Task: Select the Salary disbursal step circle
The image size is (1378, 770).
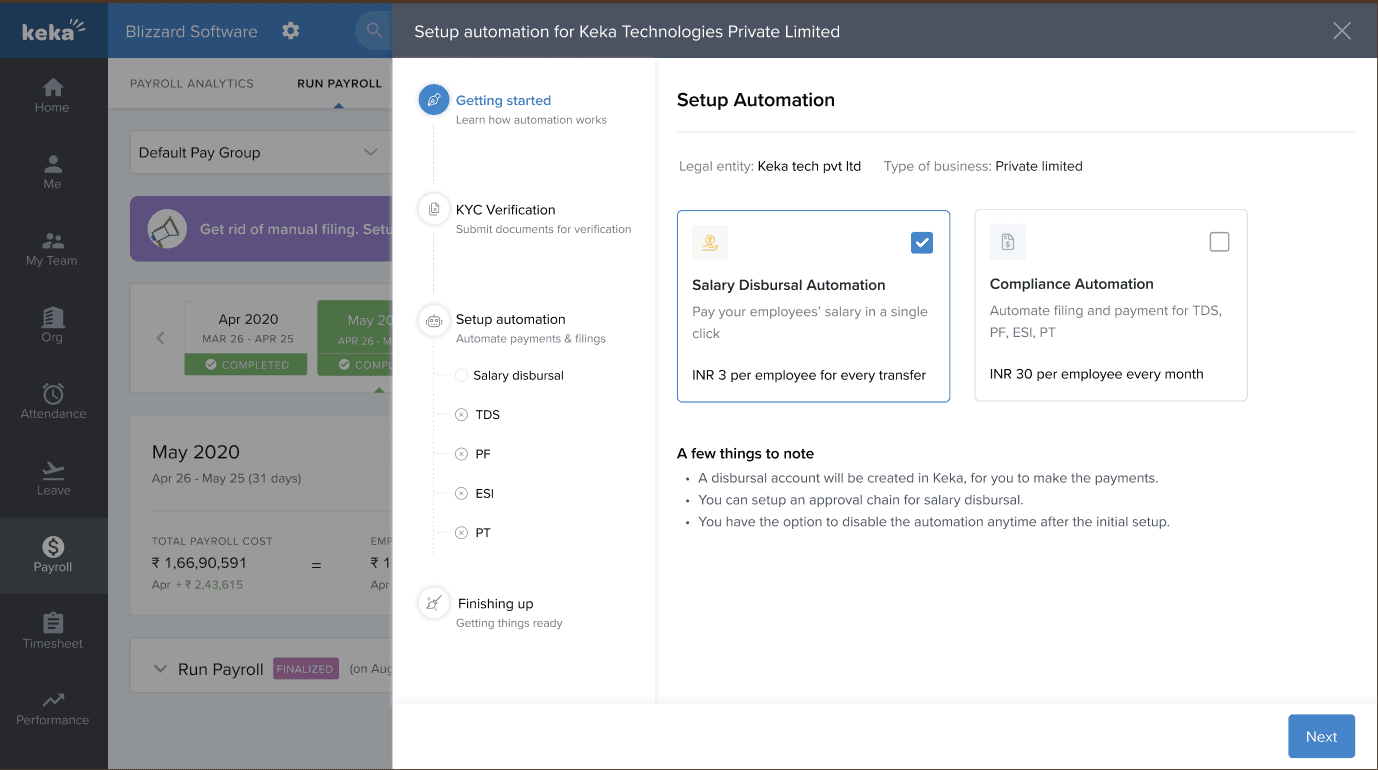Action: (x=461, y=376)
